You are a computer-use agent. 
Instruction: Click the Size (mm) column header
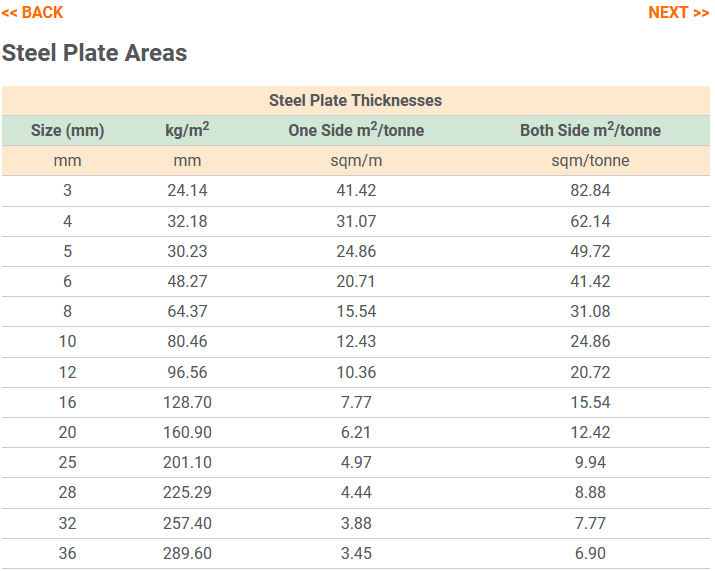click(x=67, y=130)
